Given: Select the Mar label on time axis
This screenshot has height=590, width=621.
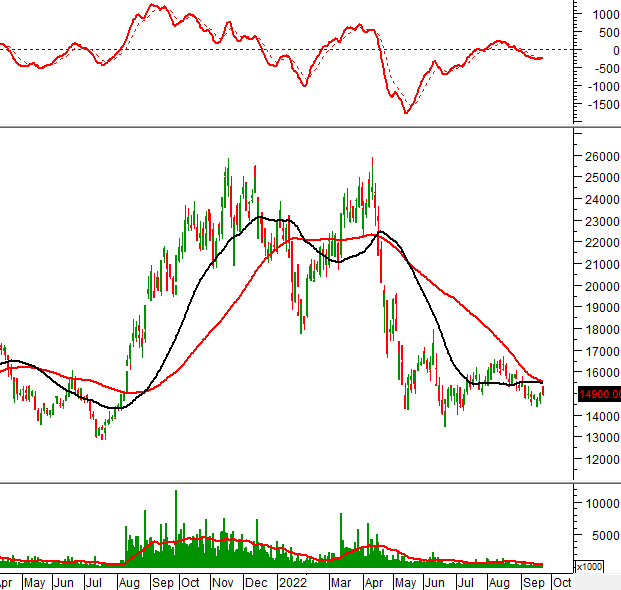Looking at the screenshot, I should click(x=341, y=582).
